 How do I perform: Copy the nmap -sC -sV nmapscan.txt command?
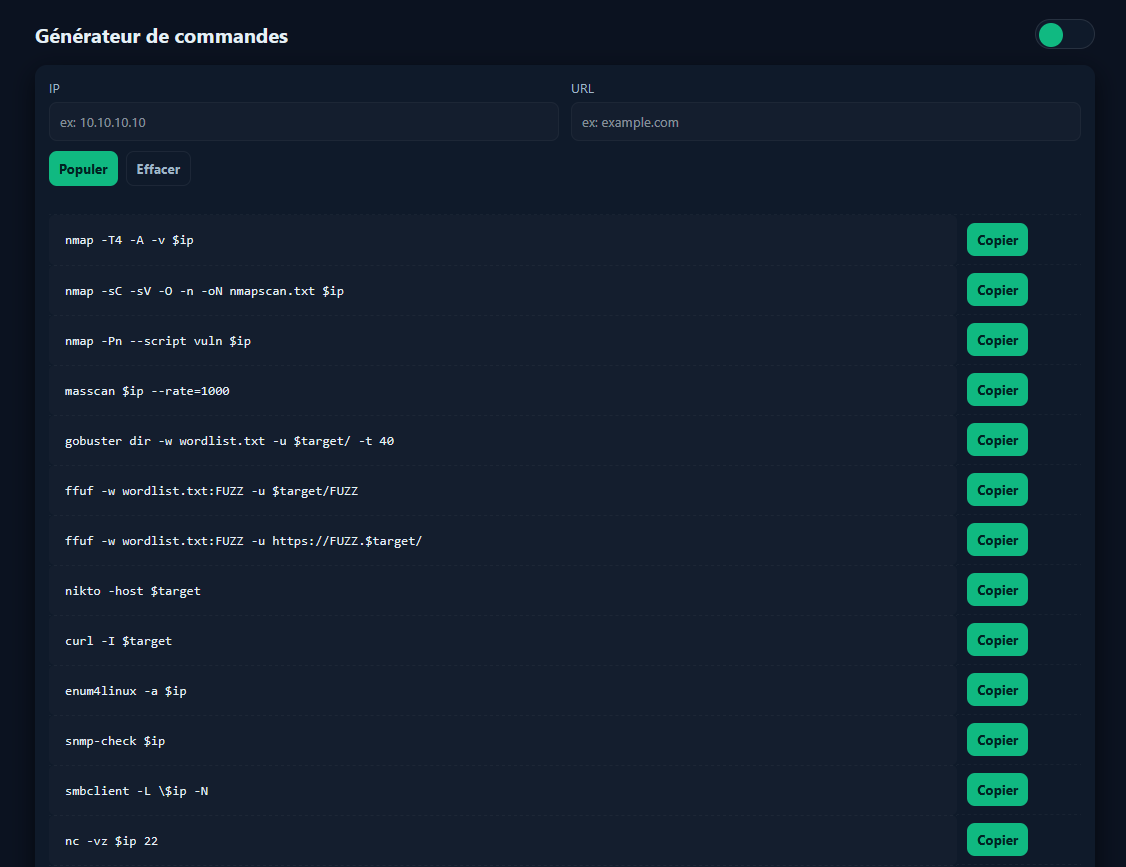tap(997, 290)
